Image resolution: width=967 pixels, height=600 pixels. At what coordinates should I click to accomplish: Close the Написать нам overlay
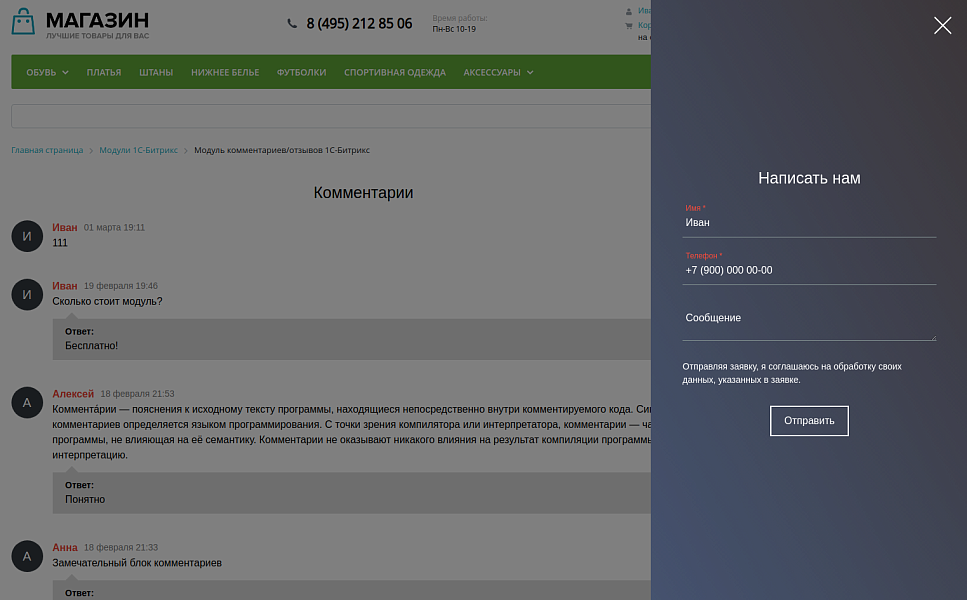coord(941,25)
